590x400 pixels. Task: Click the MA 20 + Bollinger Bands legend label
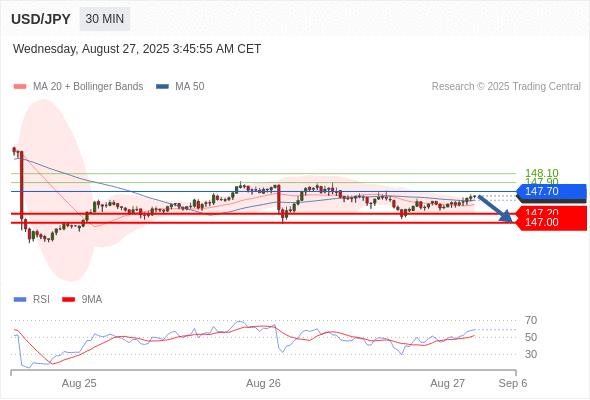pyautogui.click(x=88, y=87)
